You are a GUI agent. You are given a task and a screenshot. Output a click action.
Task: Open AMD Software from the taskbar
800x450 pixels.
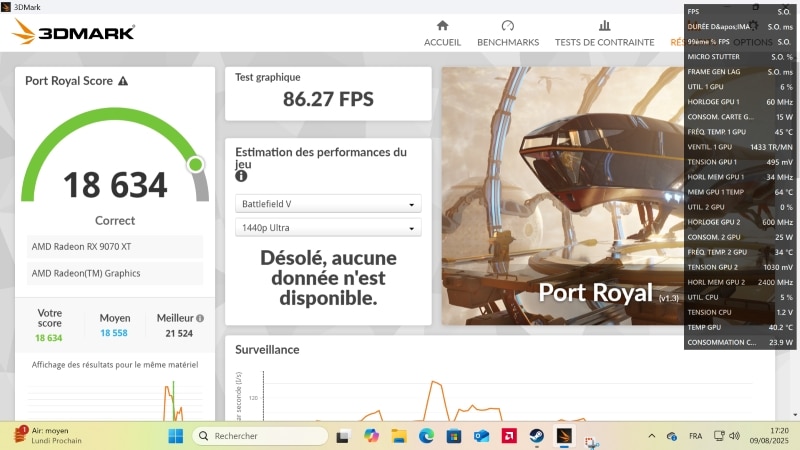[509, 436]
